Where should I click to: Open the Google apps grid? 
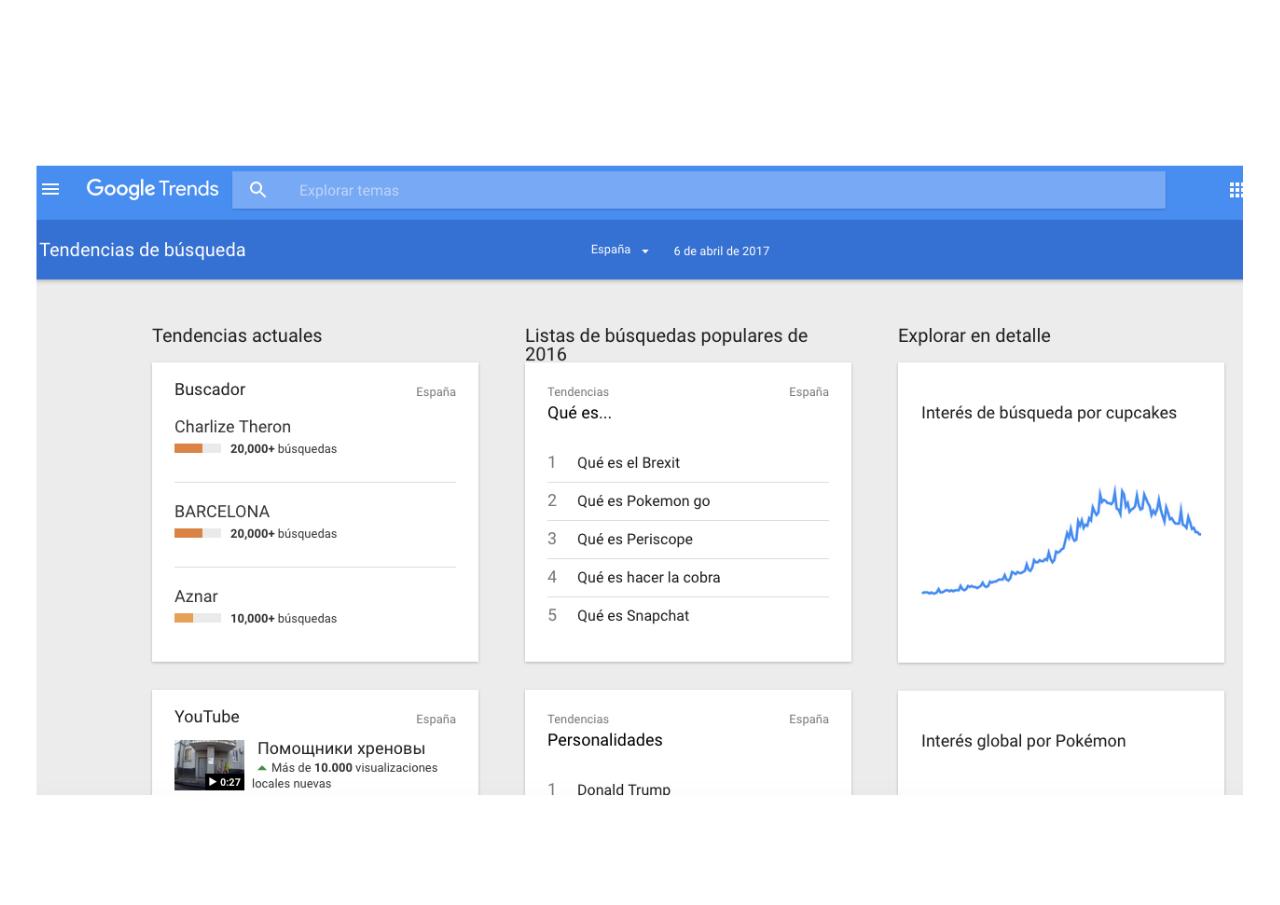pos(1235,190)
